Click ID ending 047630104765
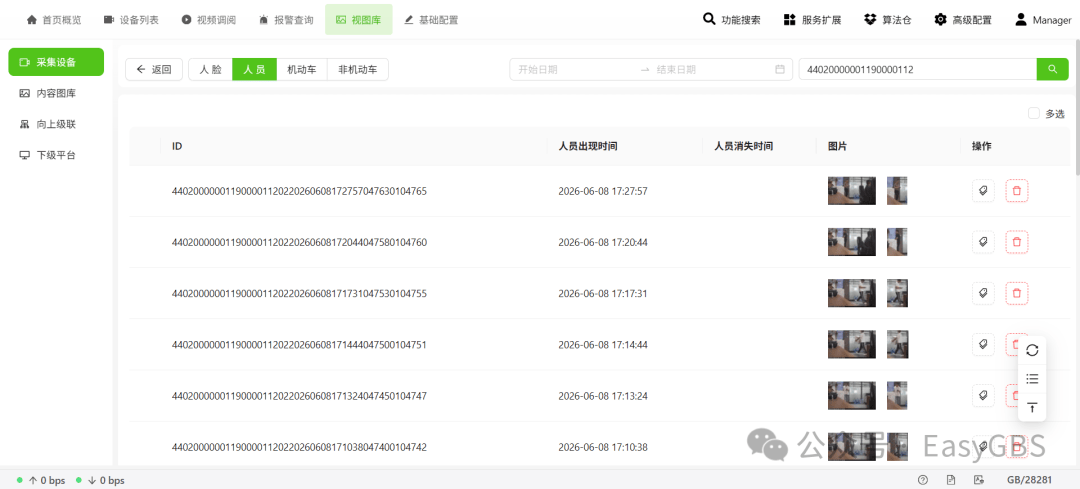This screenshot has width=1080, height=489. 300,191
